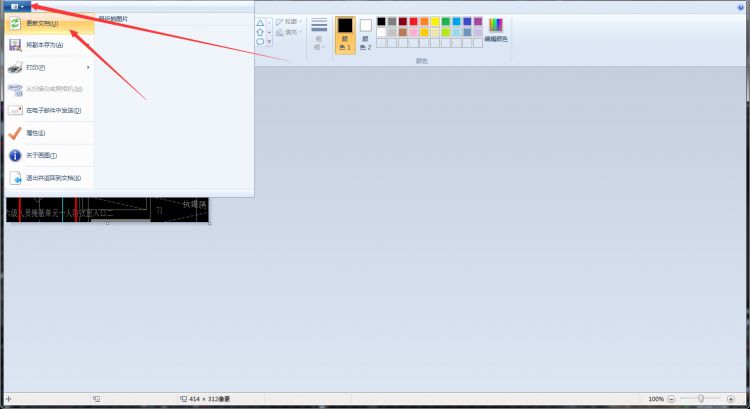Pick the black color swatch
Screen dimensions: 750x409
[381, 22]
